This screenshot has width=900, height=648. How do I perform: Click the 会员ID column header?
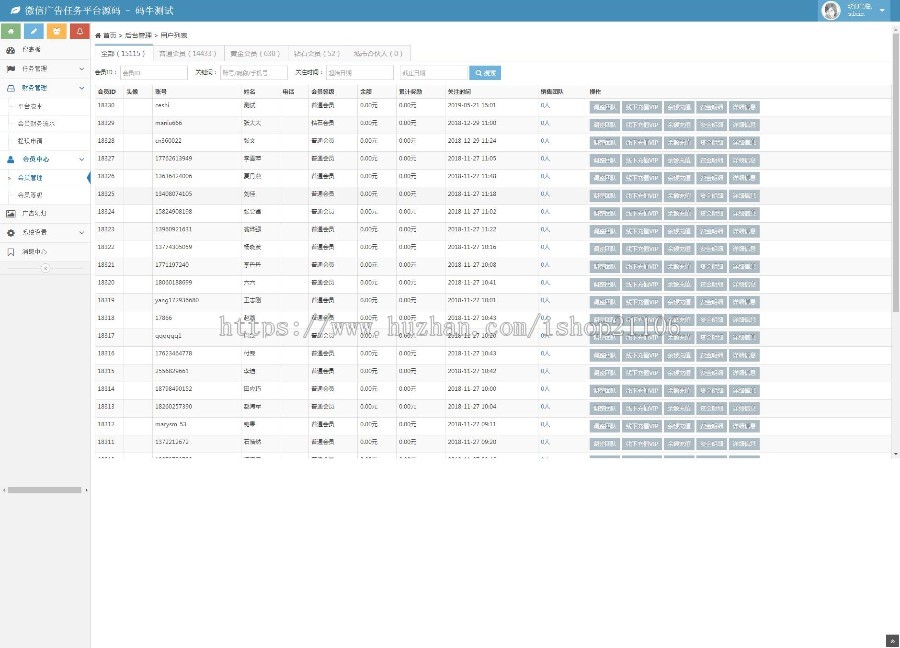click(107, 92)
